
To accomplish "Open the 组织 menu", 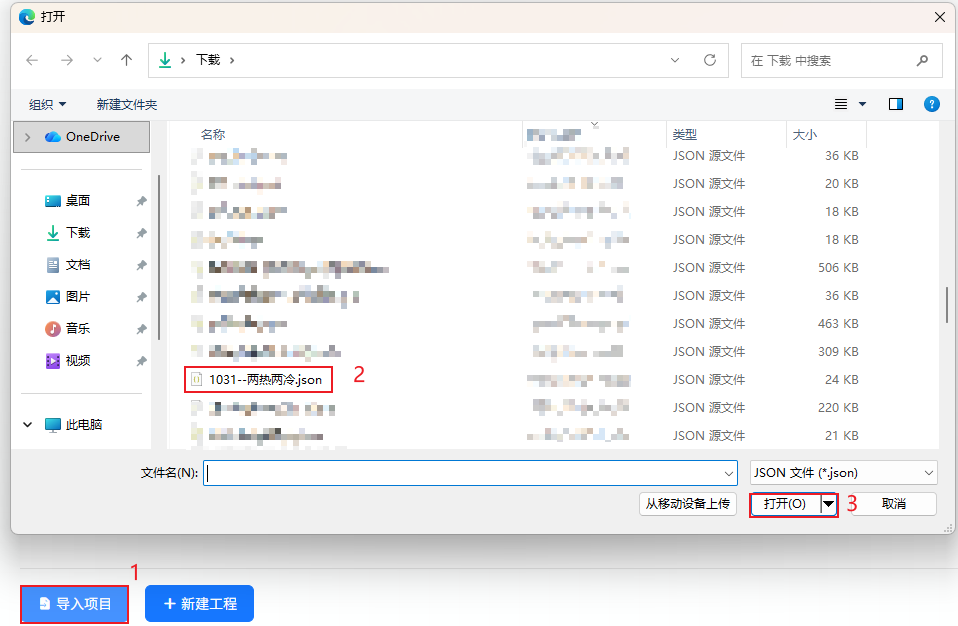I will (x=47, y=104).
